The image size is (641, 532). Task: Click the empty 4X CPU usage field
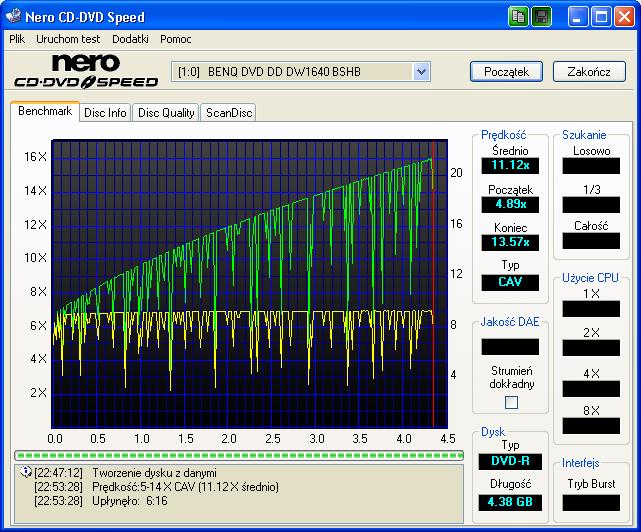click(591, 389)
